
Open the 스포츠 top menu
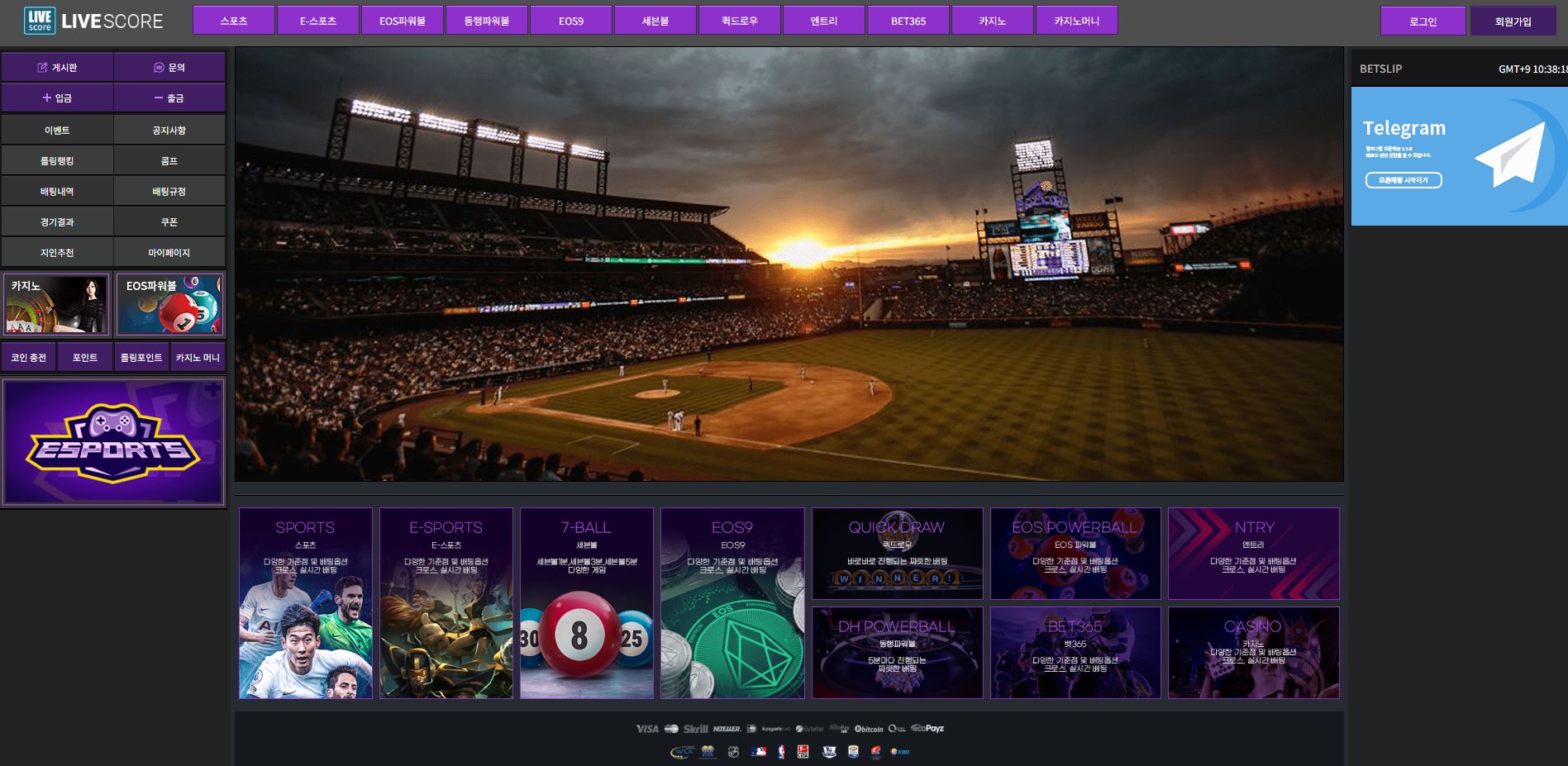(x=234, y=21)
